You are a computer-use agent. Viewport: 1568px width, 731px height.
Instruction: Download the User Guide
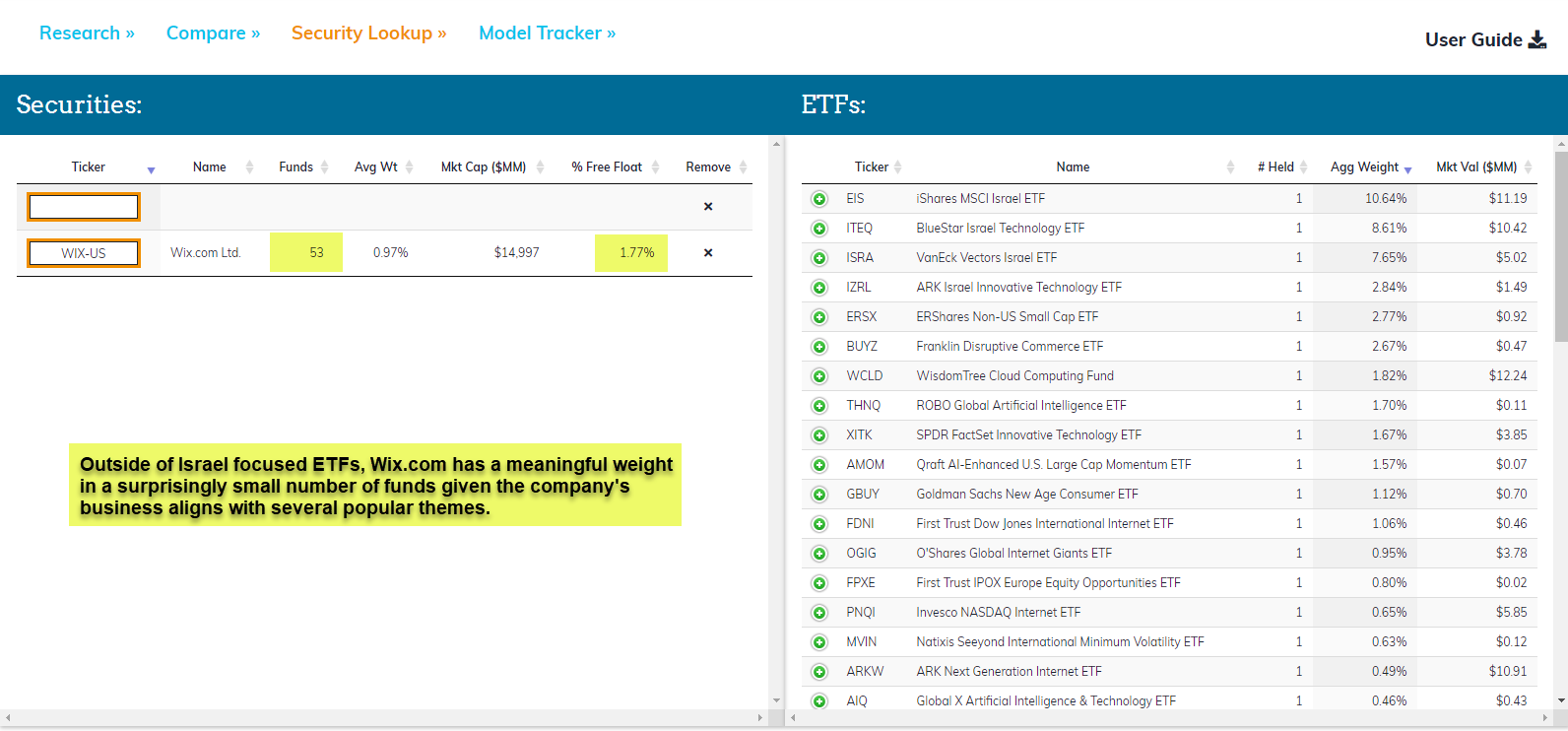[1485, 39]
